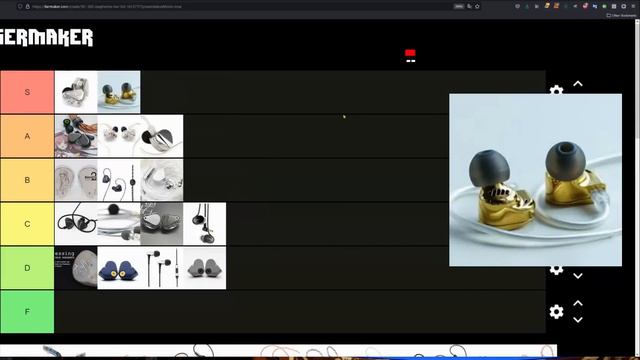Click the red flag icon above the tier list

(x=410, y=53)
